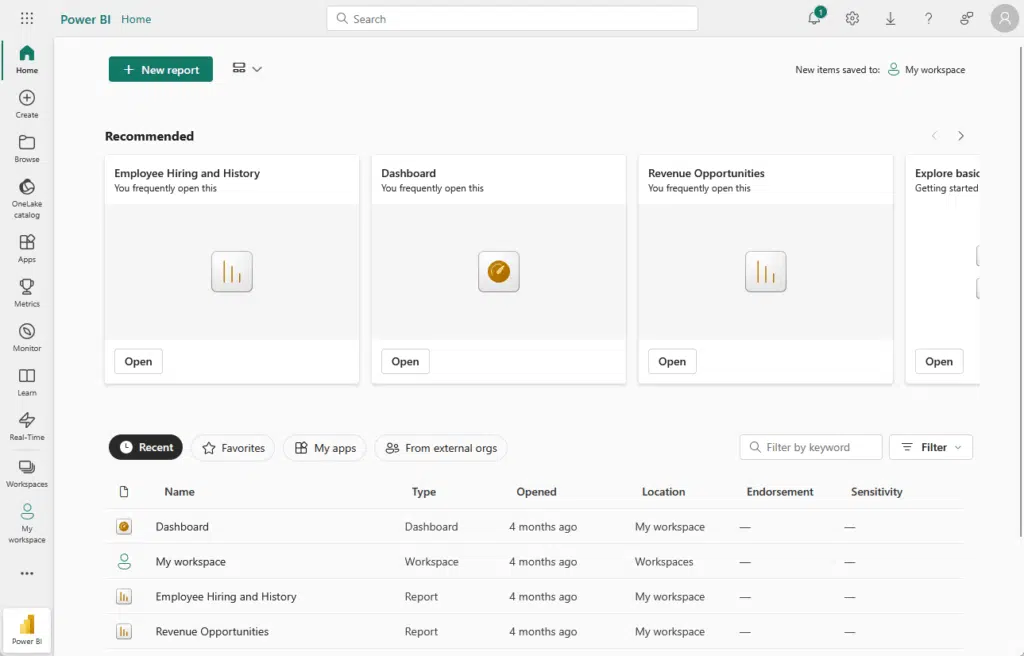Open Apps in the left navigation
The width and height of the screenshot is (1024, 656).
27,248
